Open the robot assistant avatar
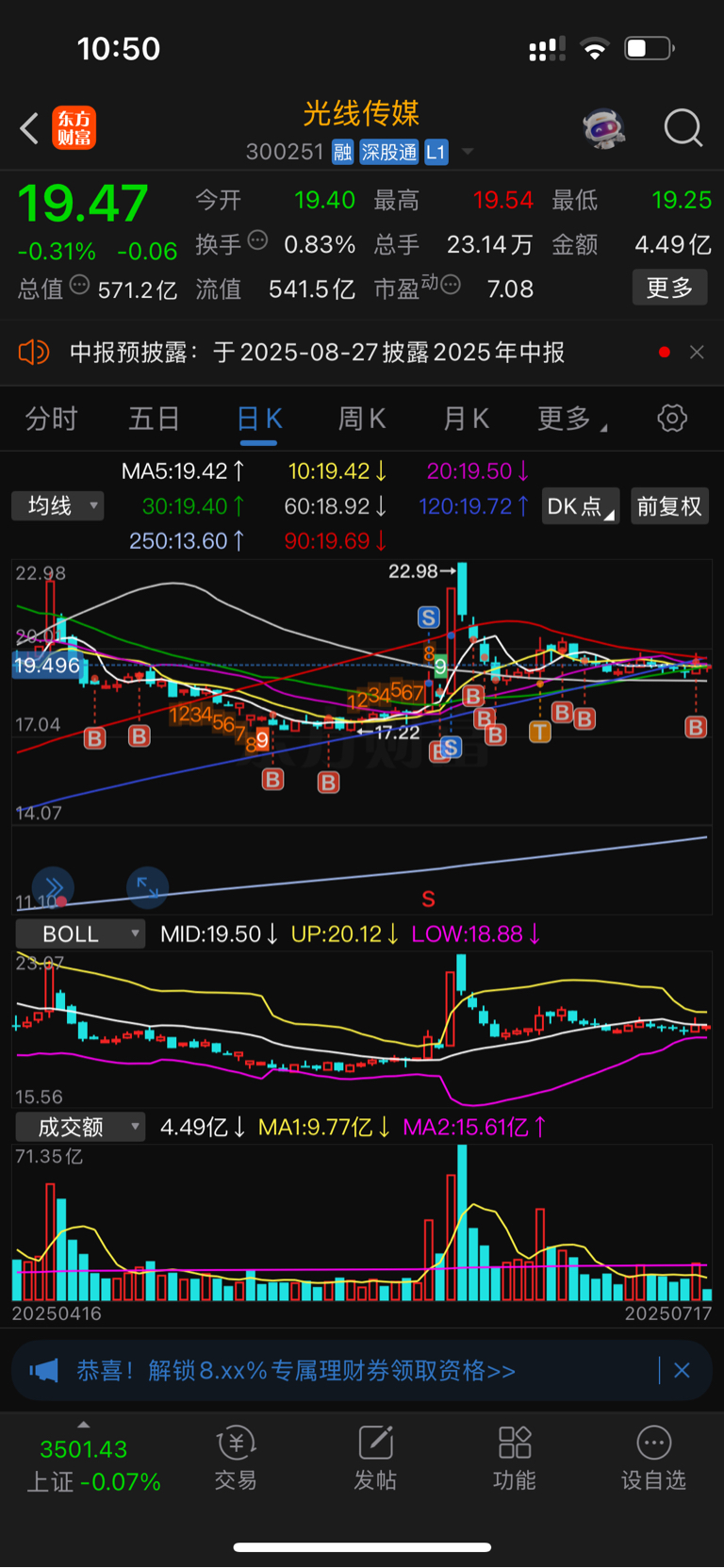This screenshot has width=724, height=1568. 604,127
